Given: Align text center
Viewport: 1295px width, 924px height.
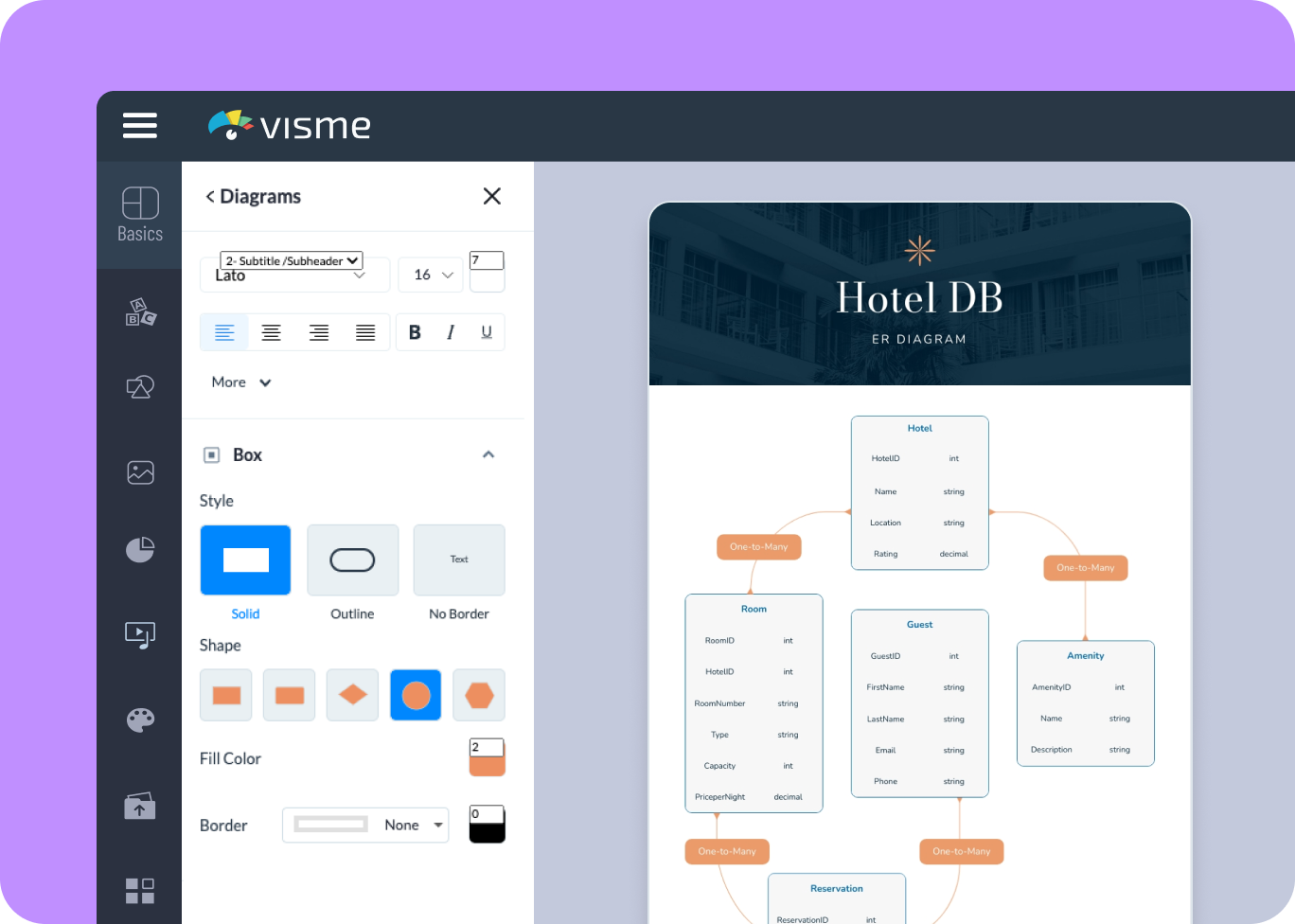Looking at the screenshot, I should click(272, 332).
